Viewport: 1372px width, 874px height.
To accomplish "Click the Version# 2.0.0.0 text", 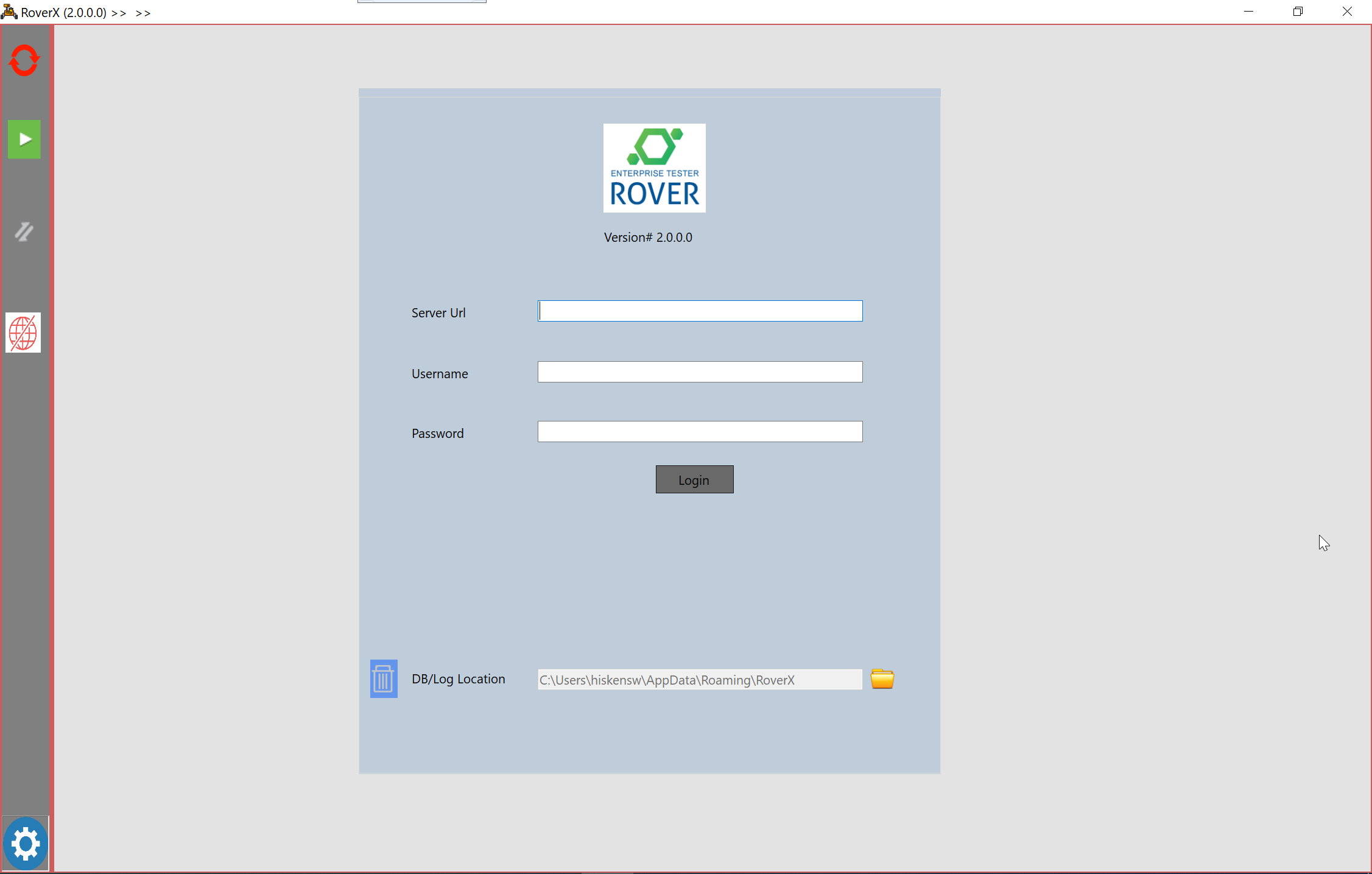I will tap(648, 238).
